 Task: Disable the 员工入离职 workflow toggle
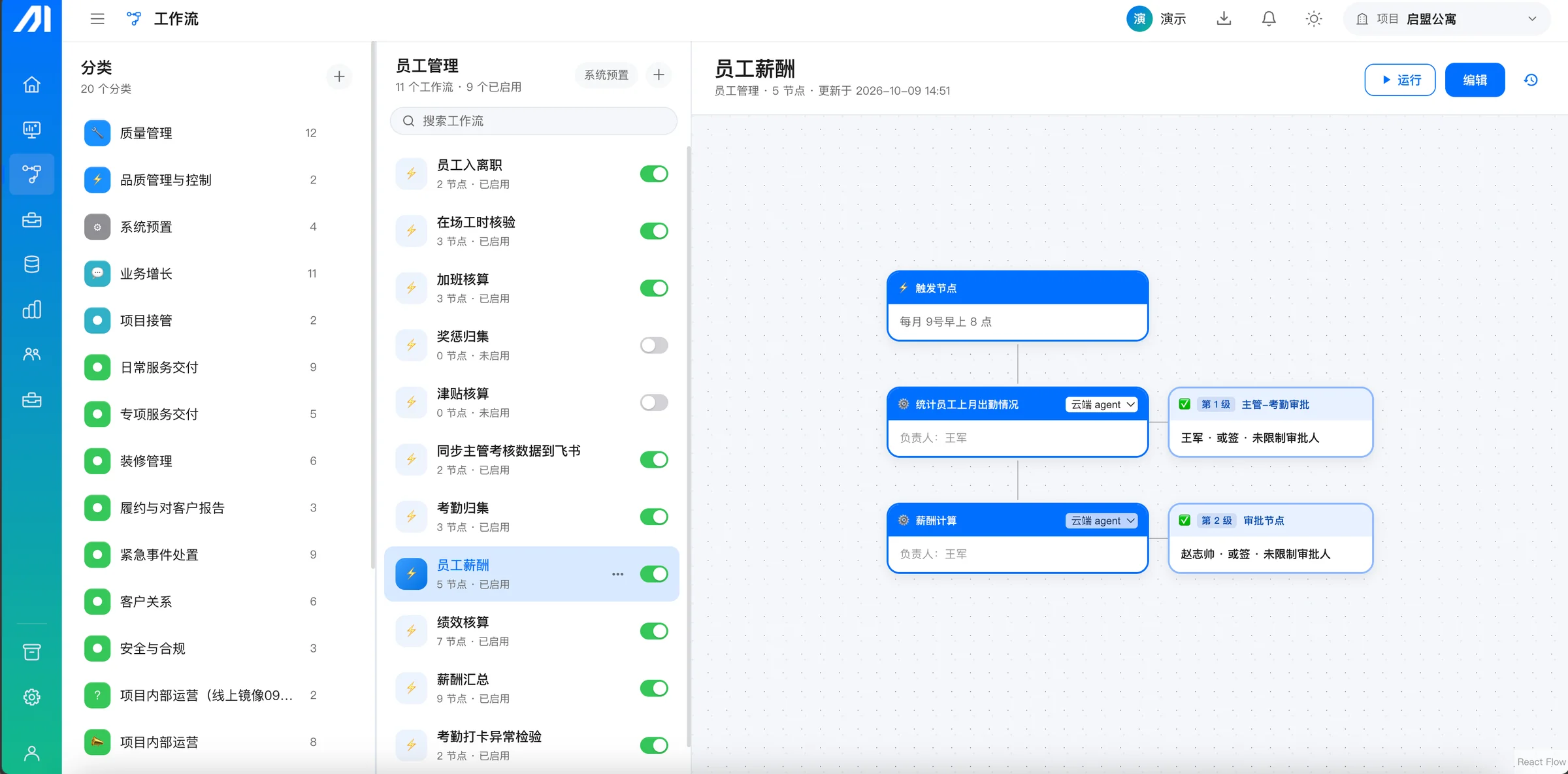(x=654, y=174)
